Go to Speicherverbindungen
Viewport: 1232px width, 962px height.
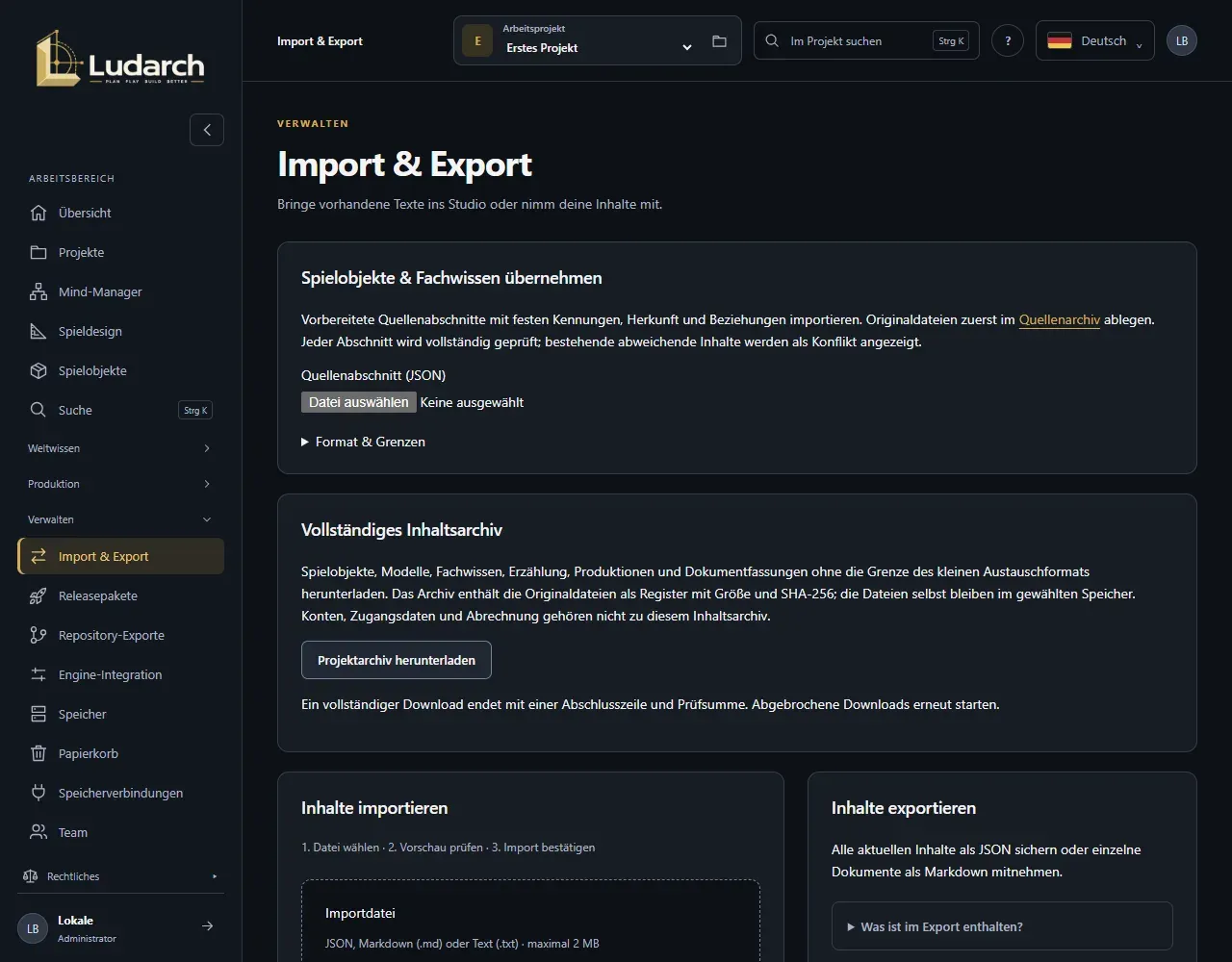point(121,793)
